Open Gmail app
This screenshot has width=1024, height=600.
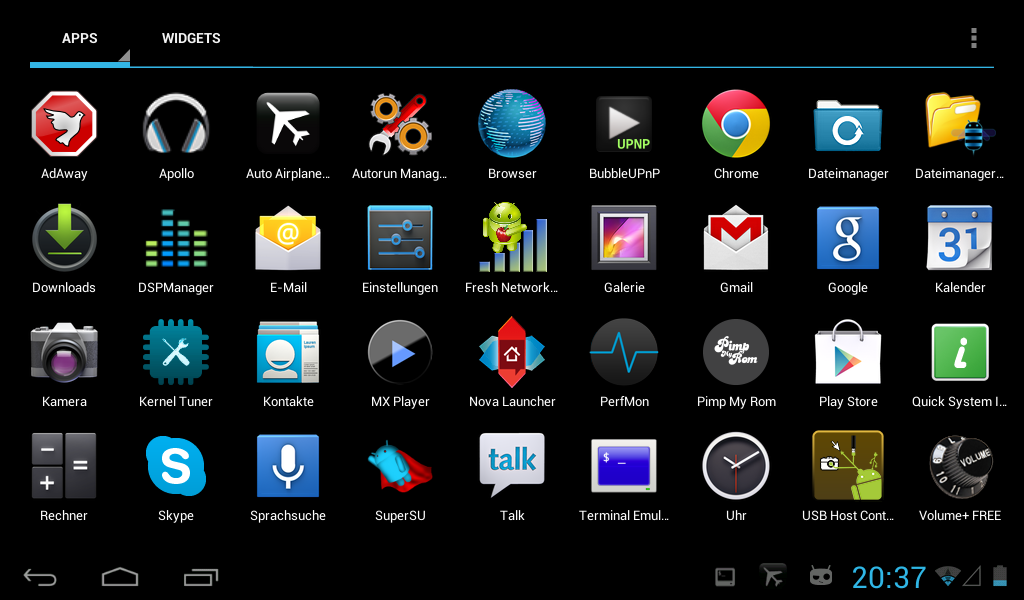[736, 238]
